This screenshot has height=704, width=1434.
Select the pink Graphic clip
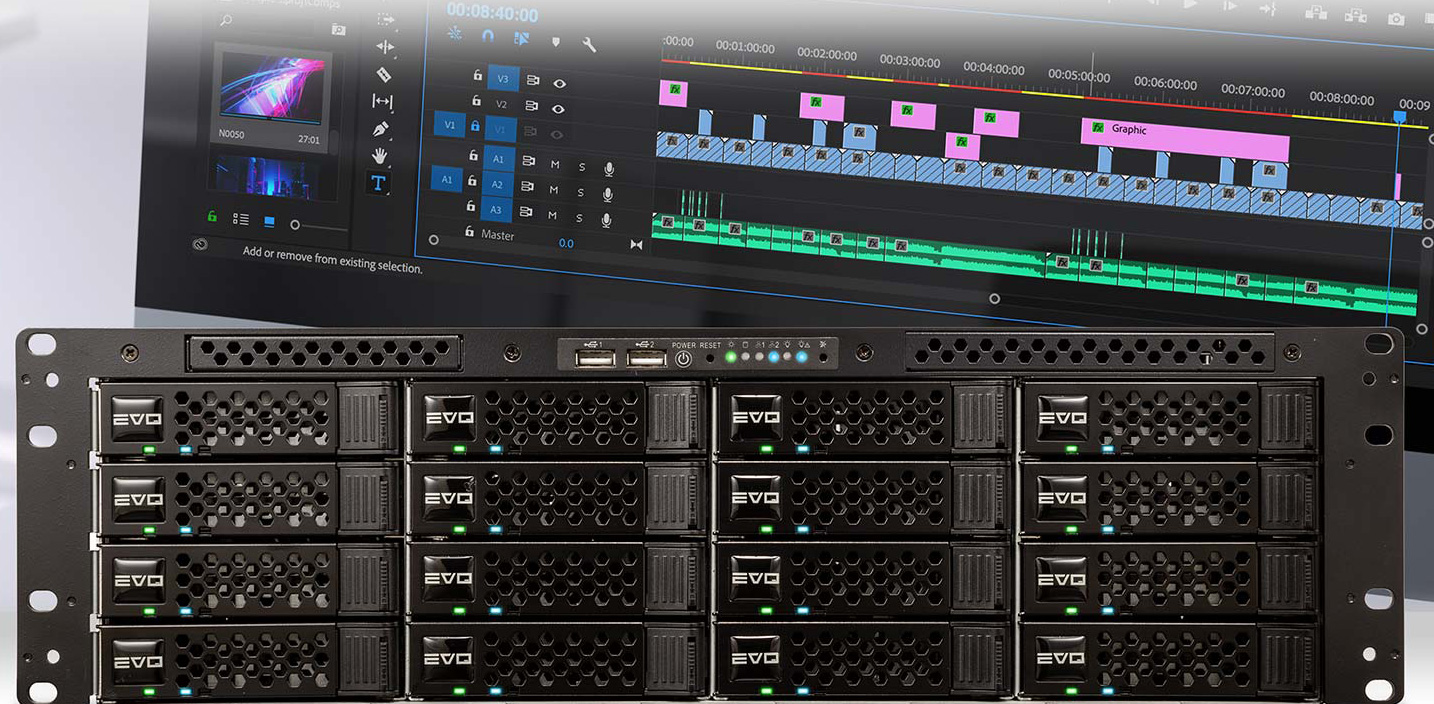coord(1185,139)
